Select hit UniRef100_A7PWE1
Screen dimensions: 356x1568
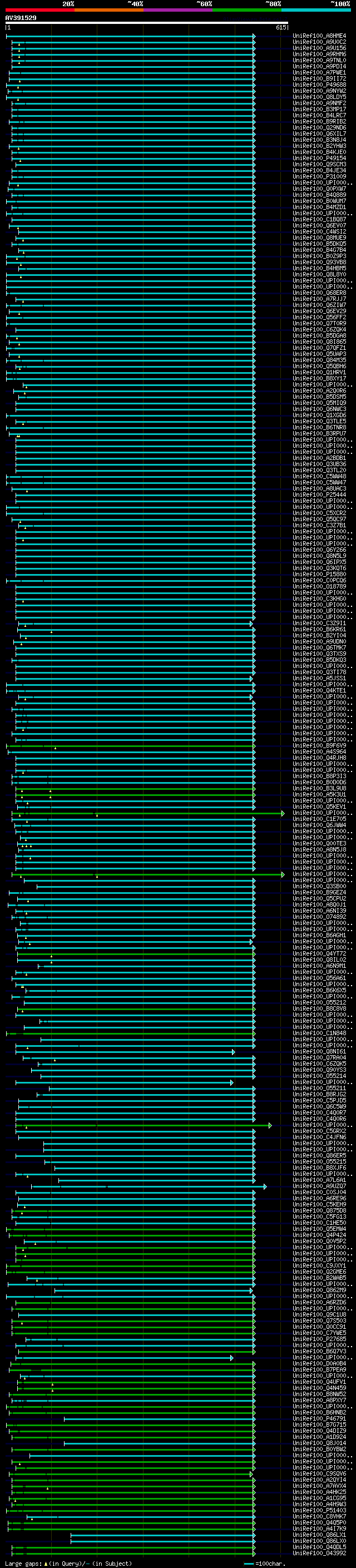pyautogui.click(x=319, y=72)
